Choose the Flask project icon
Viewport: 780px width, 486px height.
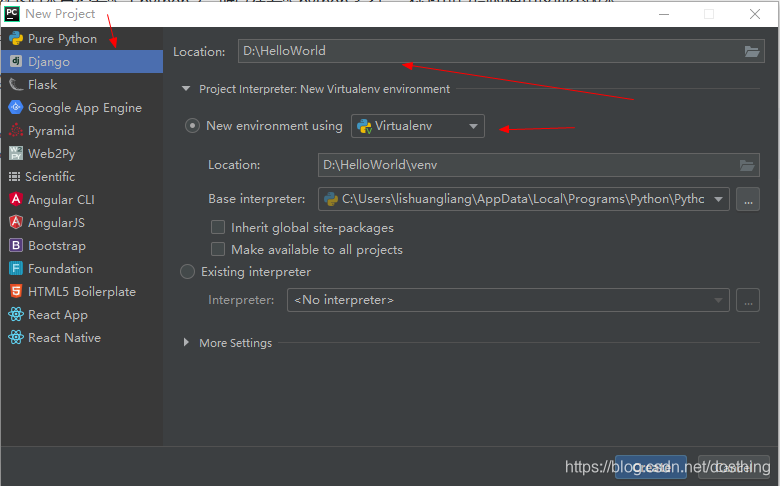pos(16,85)
